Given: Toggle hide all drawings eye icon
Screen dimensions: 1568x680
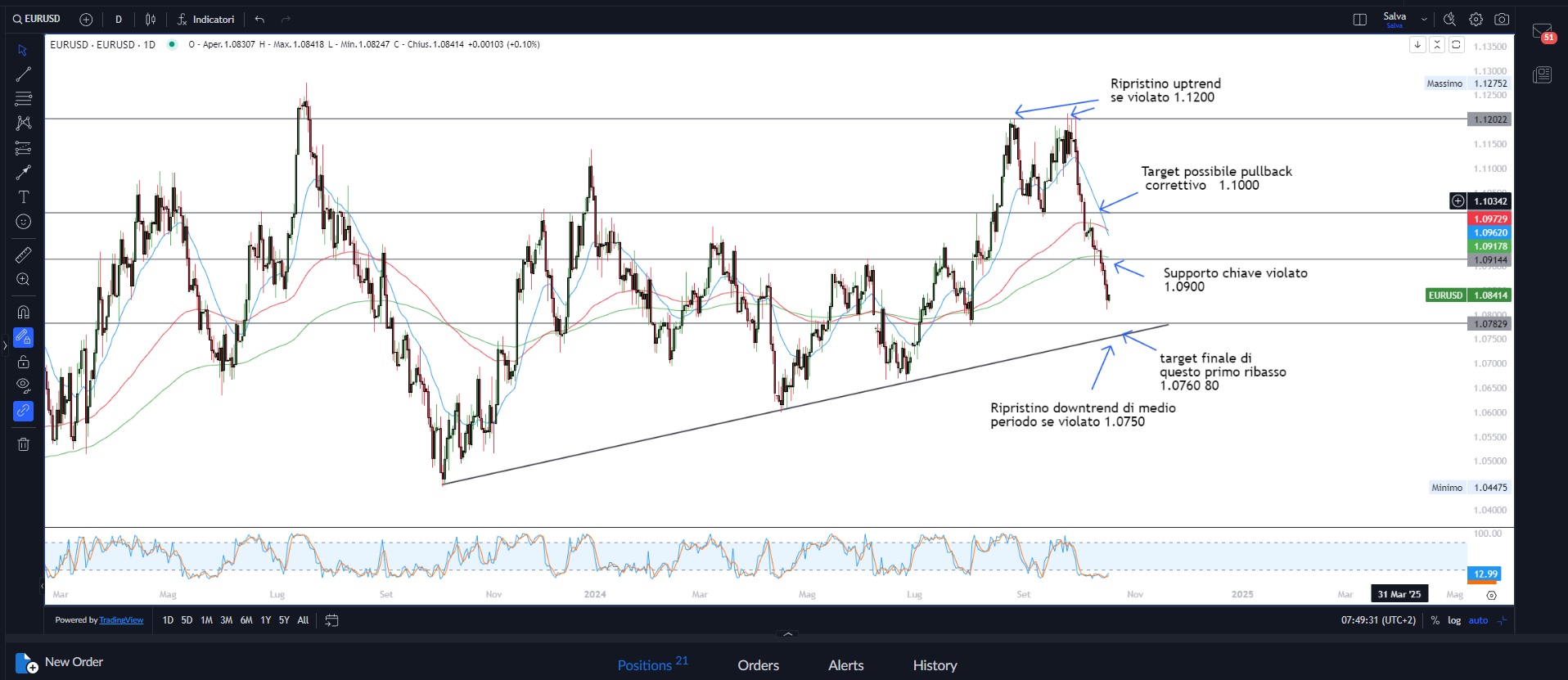Looking at the screenshot, I should [24, 385].
